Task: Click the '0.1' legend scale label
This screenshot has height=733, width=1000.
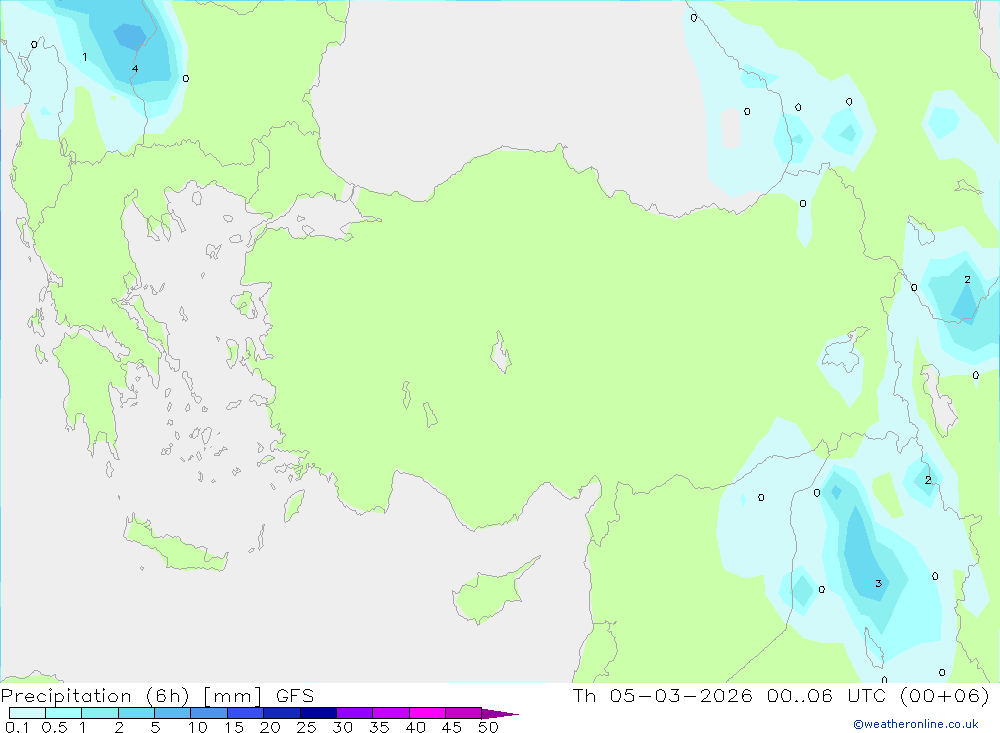Action: tap(17, 727)
